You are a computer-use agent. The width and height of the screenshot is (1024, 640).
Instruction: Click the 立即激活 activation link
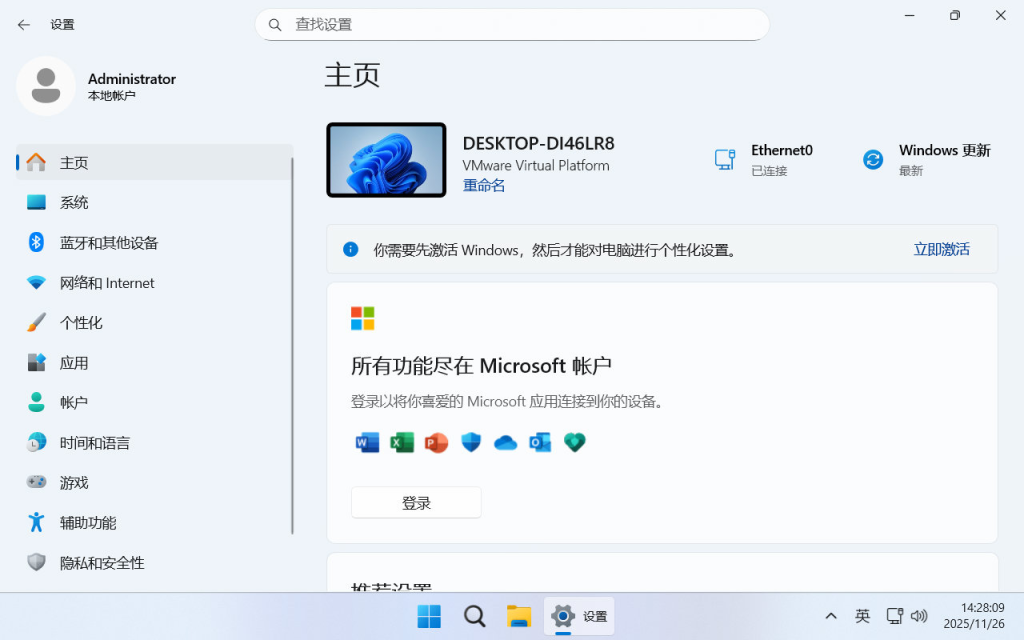coord(941,248)
